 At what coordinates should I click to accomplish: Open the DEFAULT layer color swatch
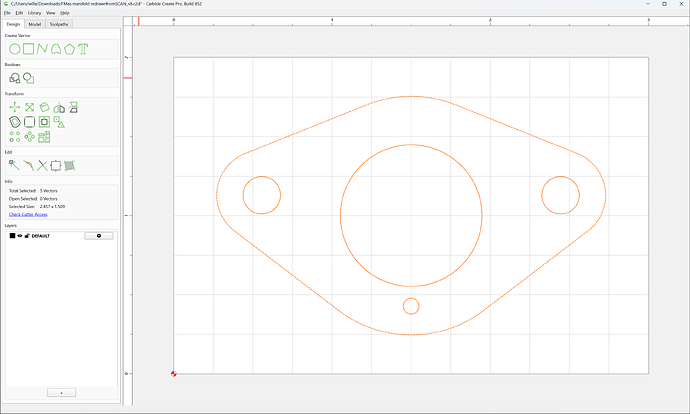pos(12,236)
